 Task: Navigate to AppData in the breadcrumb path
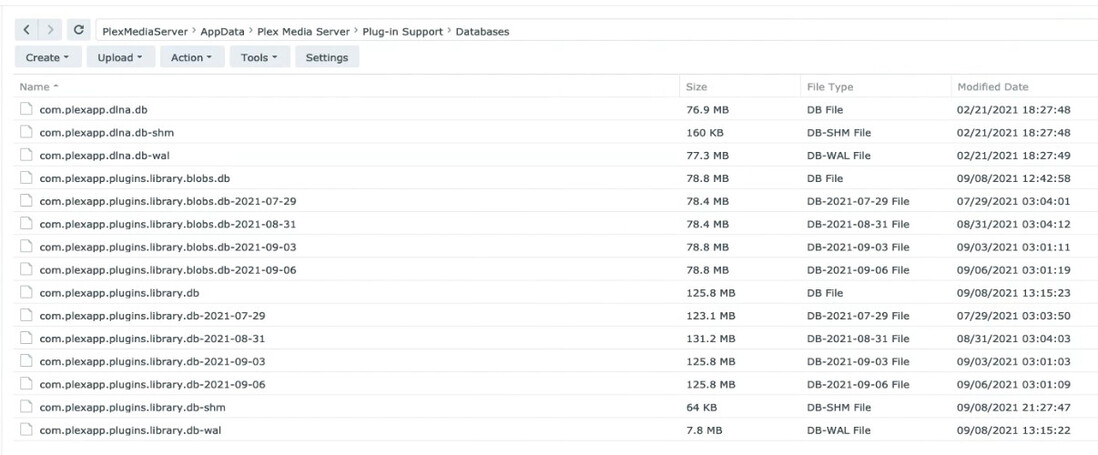tap(224, 32)
